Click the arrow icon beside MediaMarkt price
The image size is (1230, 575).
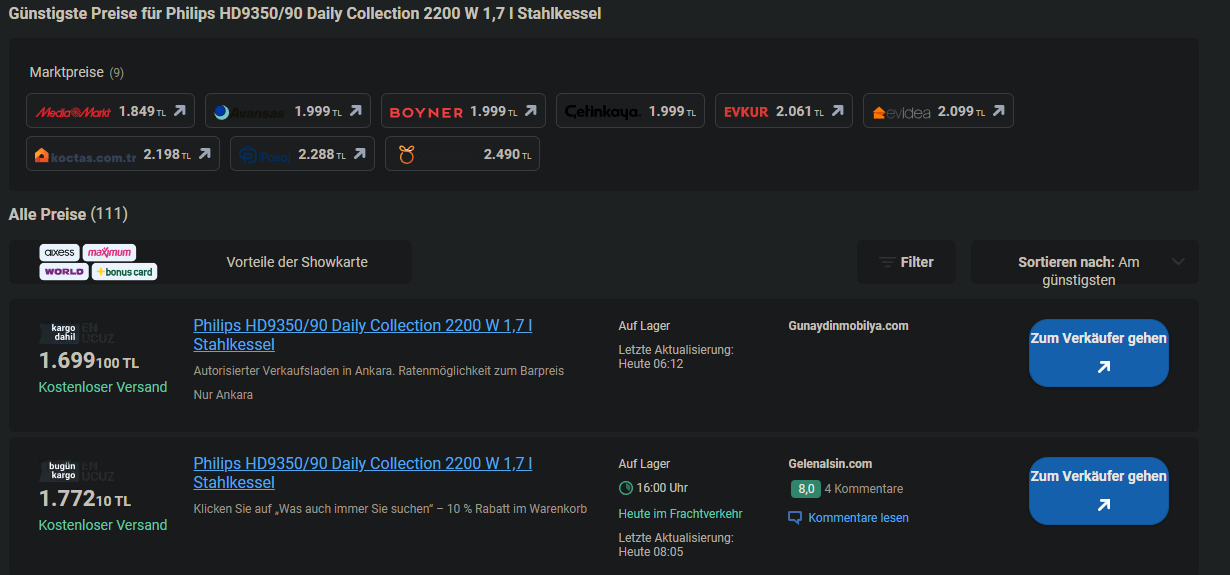pyautogui.click(x=180, y=111)
